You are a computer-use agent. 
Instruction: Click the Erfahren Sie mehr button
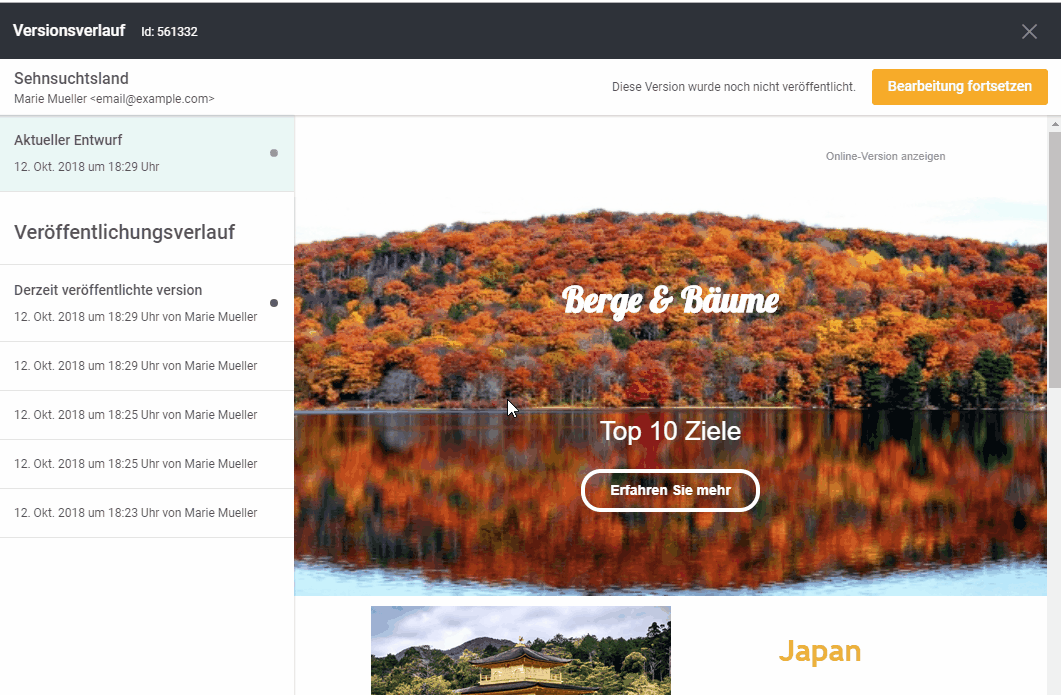pos(670,491)
